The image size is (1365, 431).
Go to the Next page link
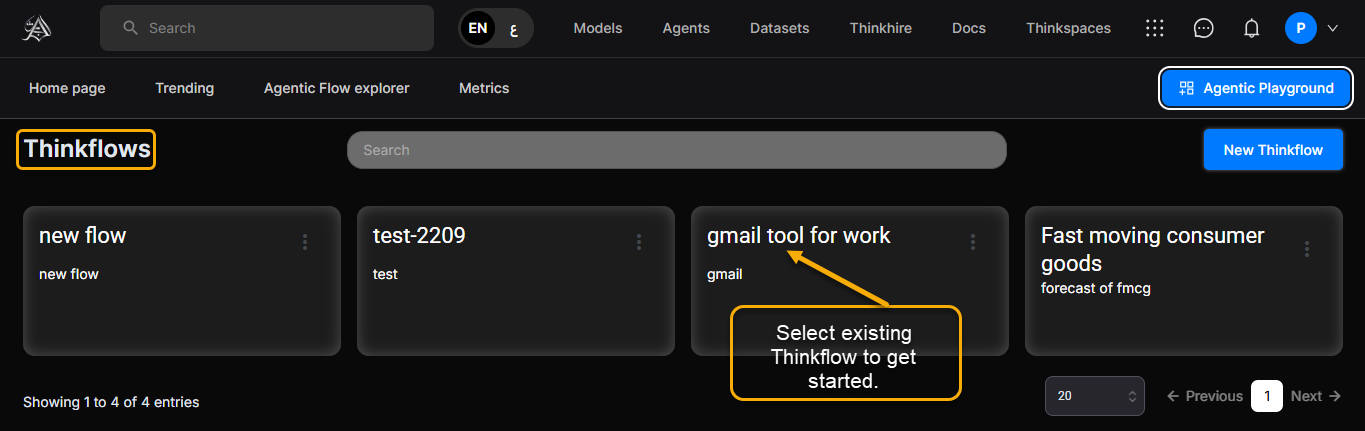1315,396
